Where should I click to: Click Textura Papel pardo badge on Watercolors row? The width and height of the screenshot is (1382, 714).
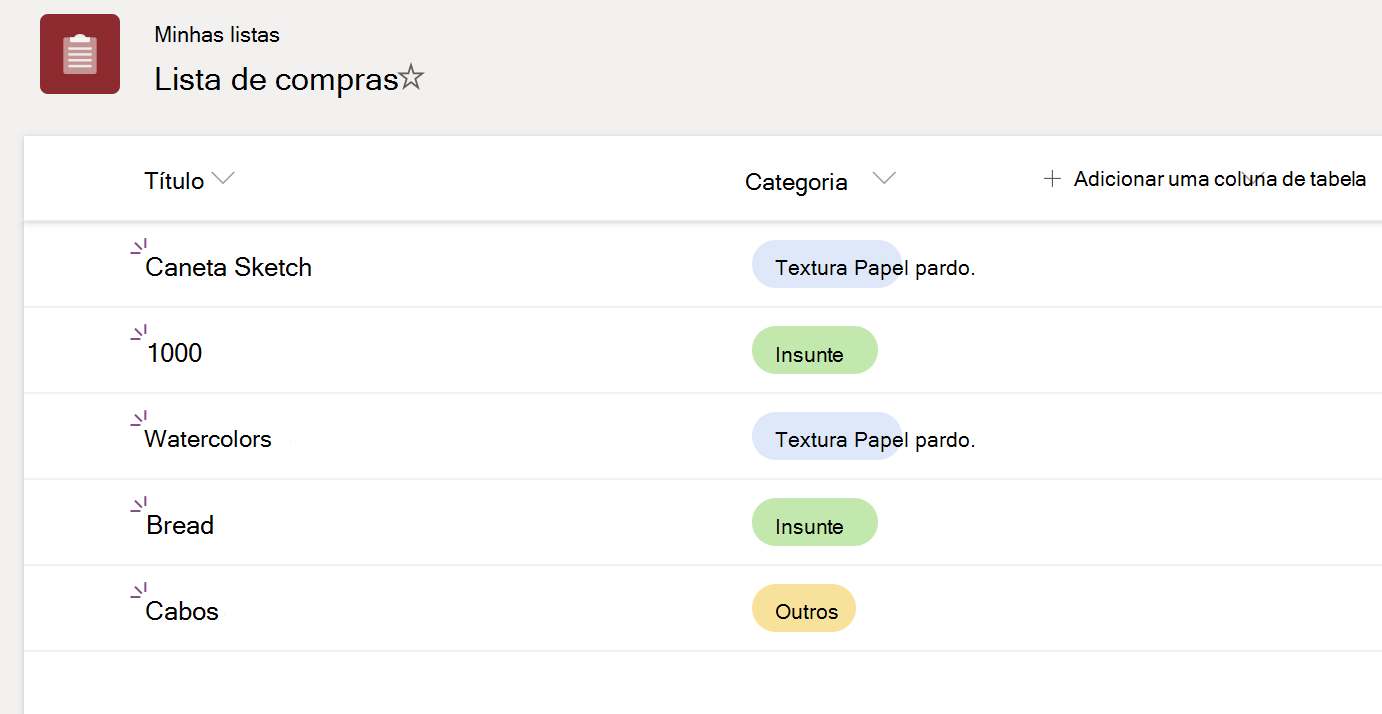(827, 436)
